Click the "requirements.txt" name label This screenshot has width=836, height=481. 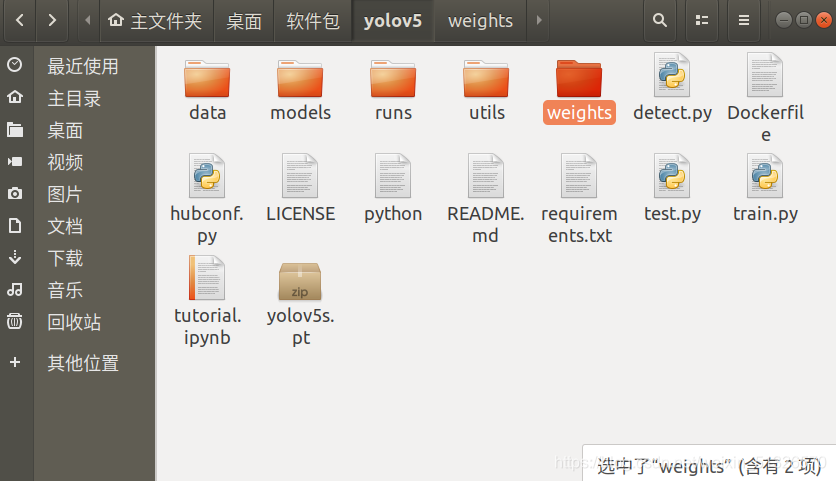tap(580, 225)
